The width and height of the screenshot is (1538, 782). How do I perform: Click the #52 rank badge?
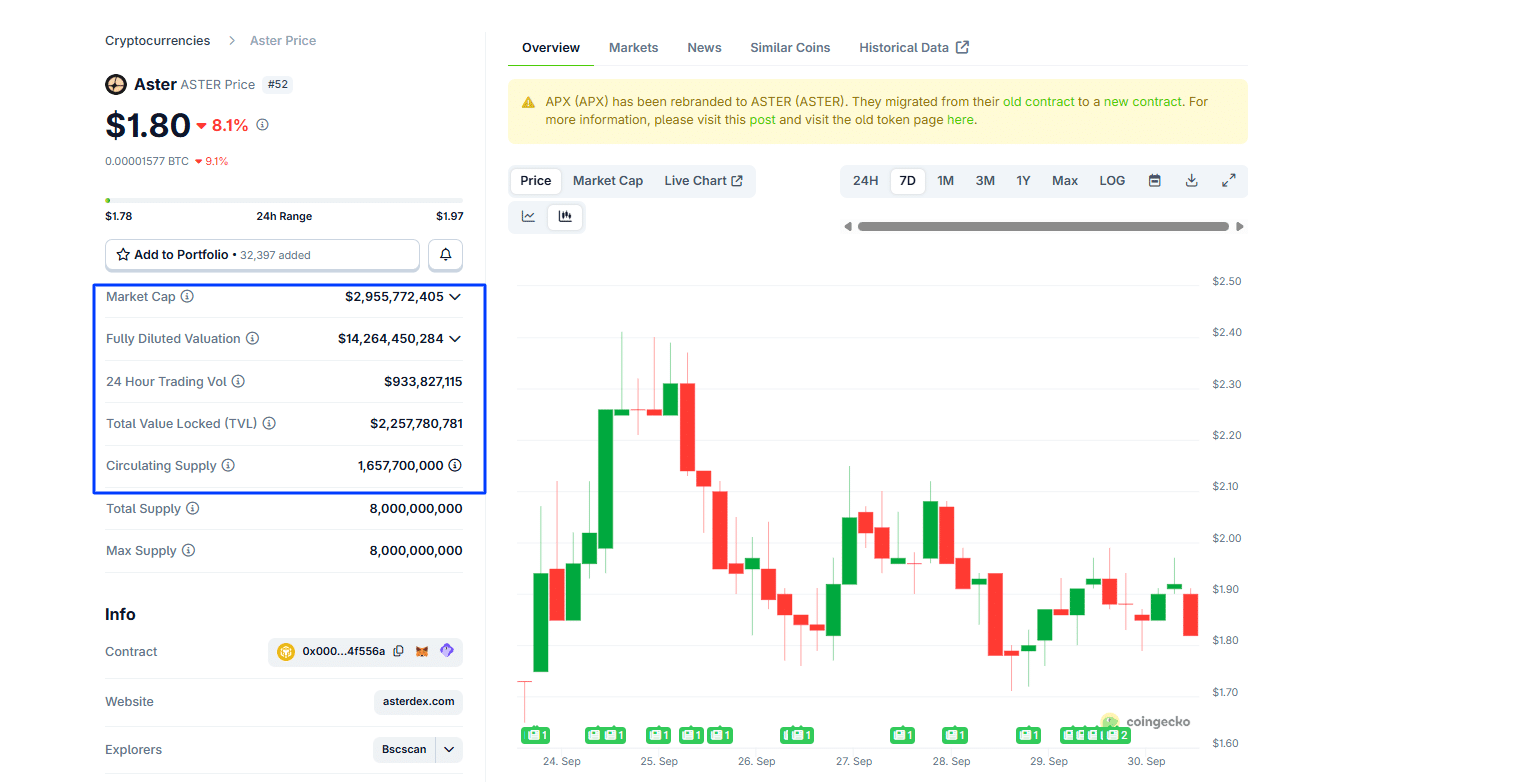[277, 85]
